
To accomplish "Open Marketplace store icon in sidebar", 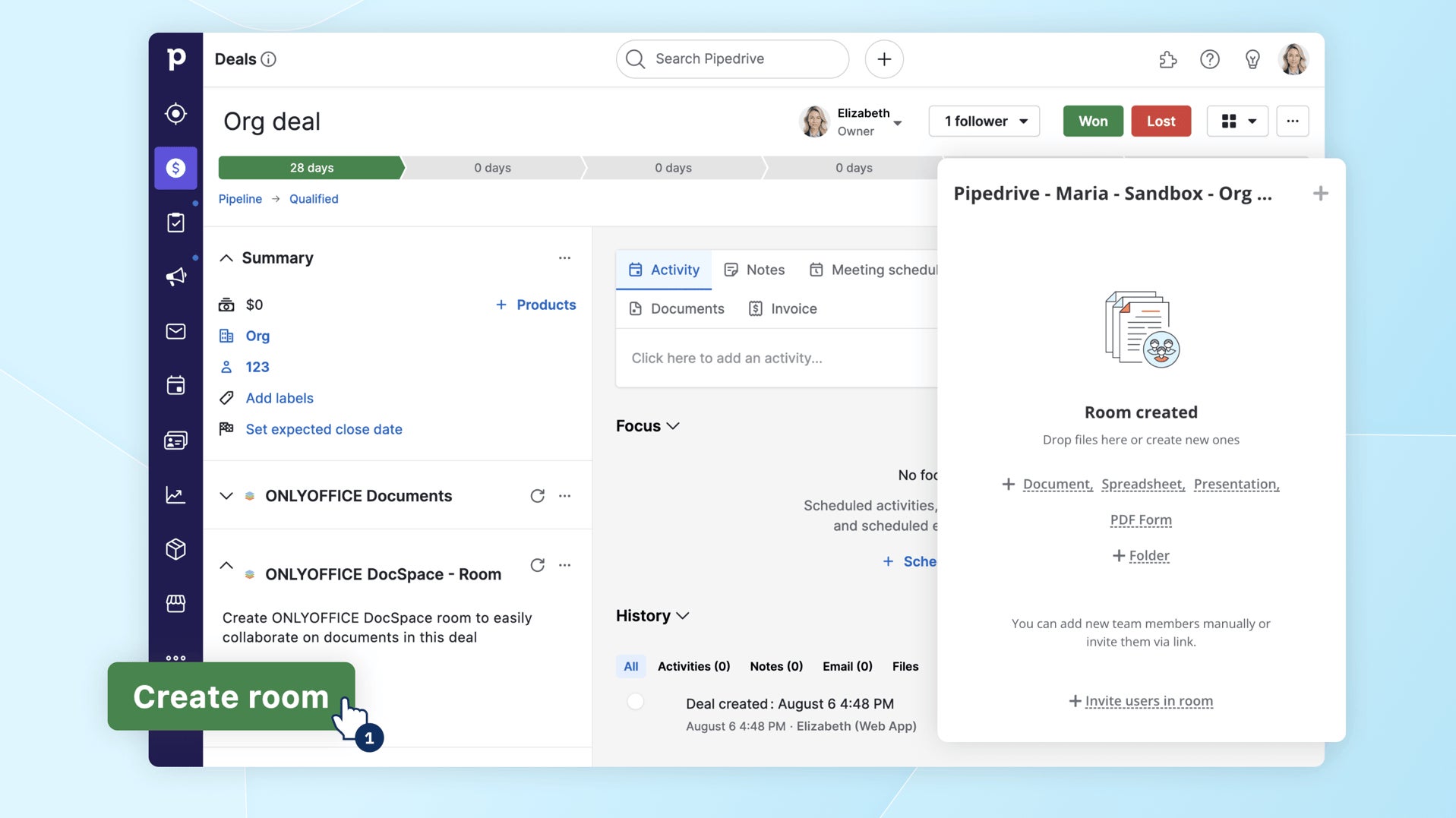I will (175, 604).
